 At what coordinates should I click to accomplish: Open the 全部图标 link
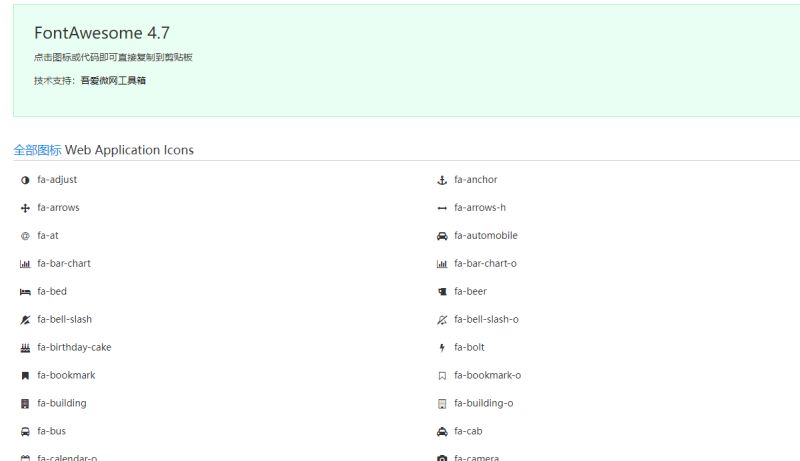click(37, 150)
